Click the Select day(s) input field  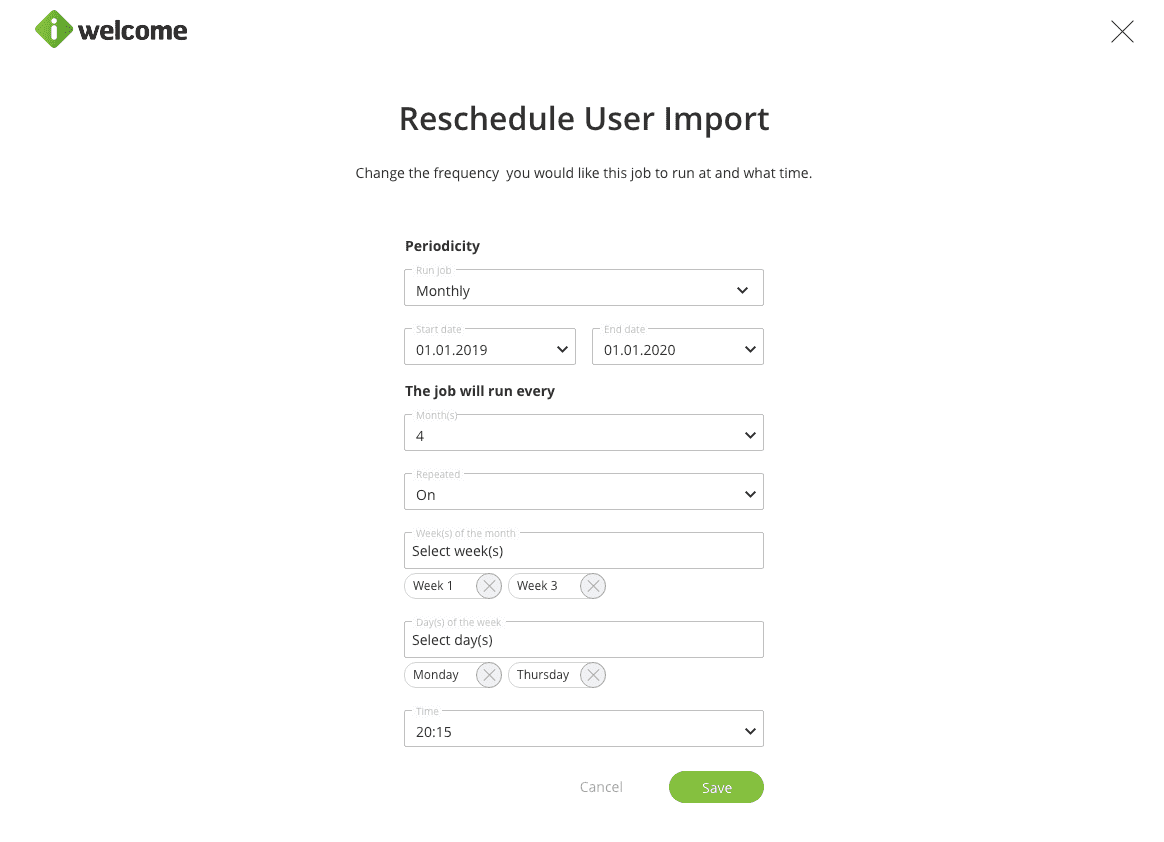point(583,640)
